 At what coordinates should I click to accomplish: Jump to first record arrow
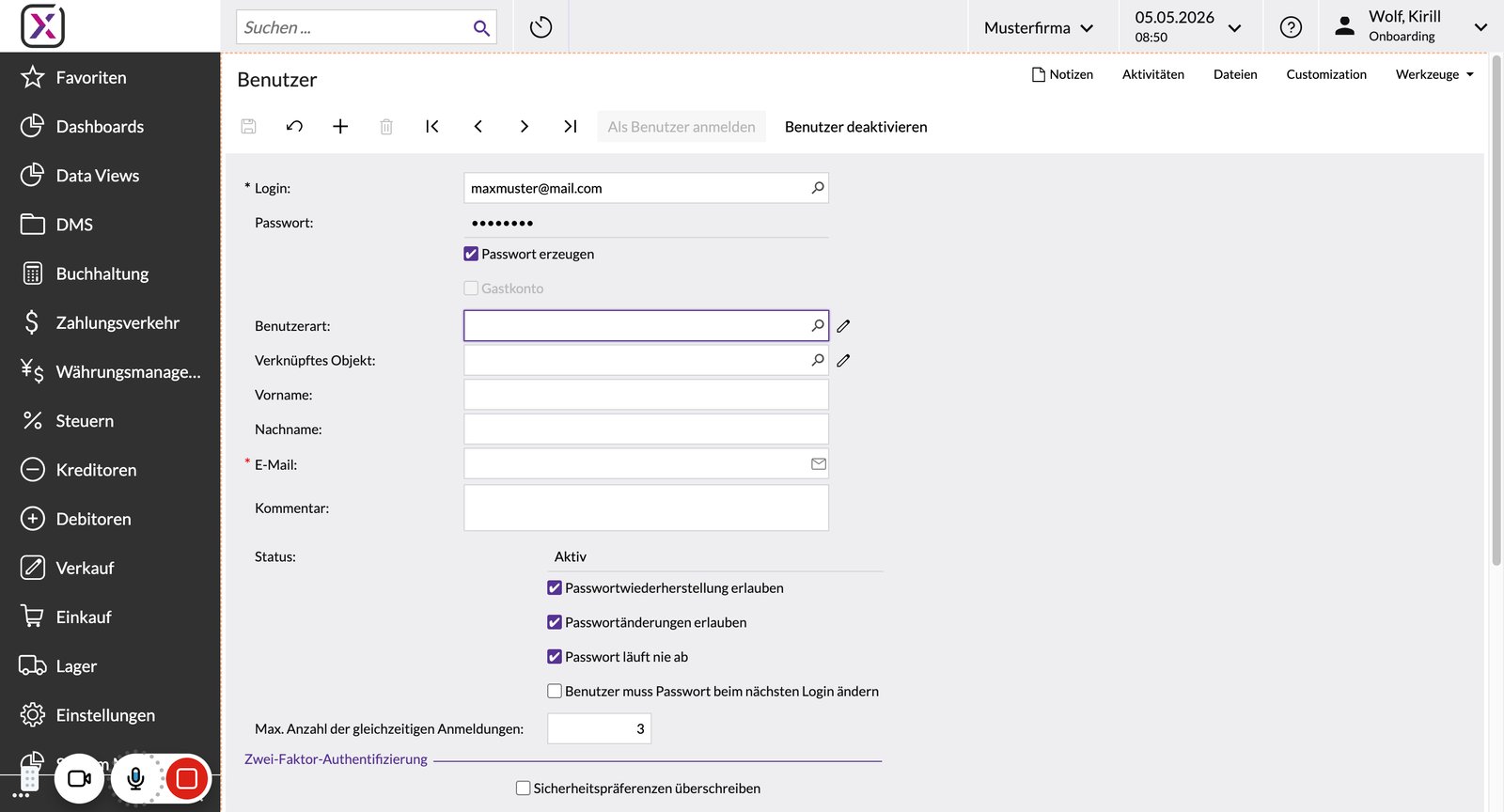pos(432,126)
